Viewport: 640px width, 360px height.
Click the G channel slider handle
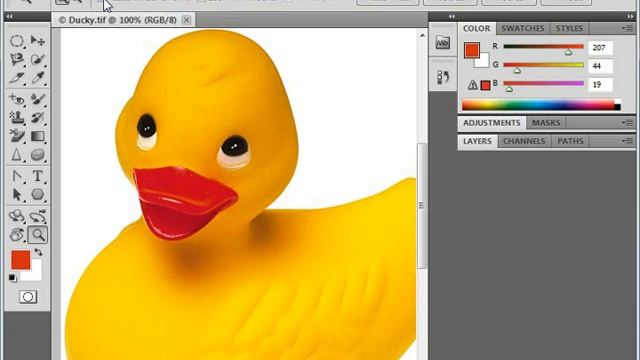pos(517,71)
